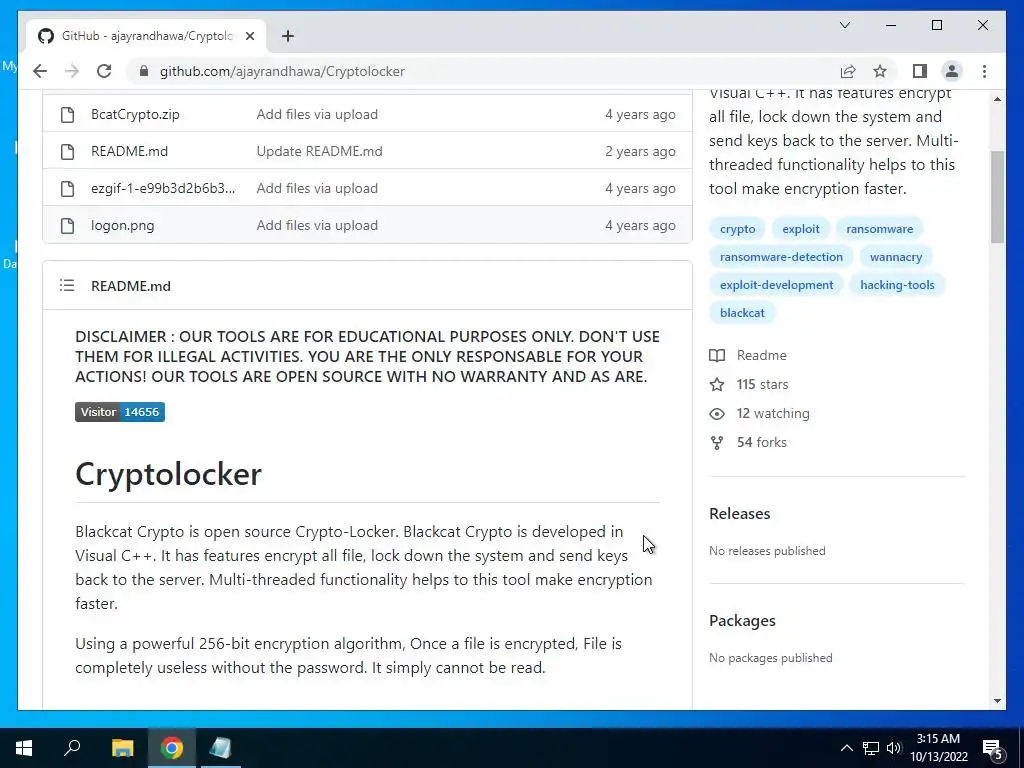Select the ransomware topic tag
Image resolution: width=1024 pixels, height=768 pixels.
pyautogui.click(x=880, y=229)
